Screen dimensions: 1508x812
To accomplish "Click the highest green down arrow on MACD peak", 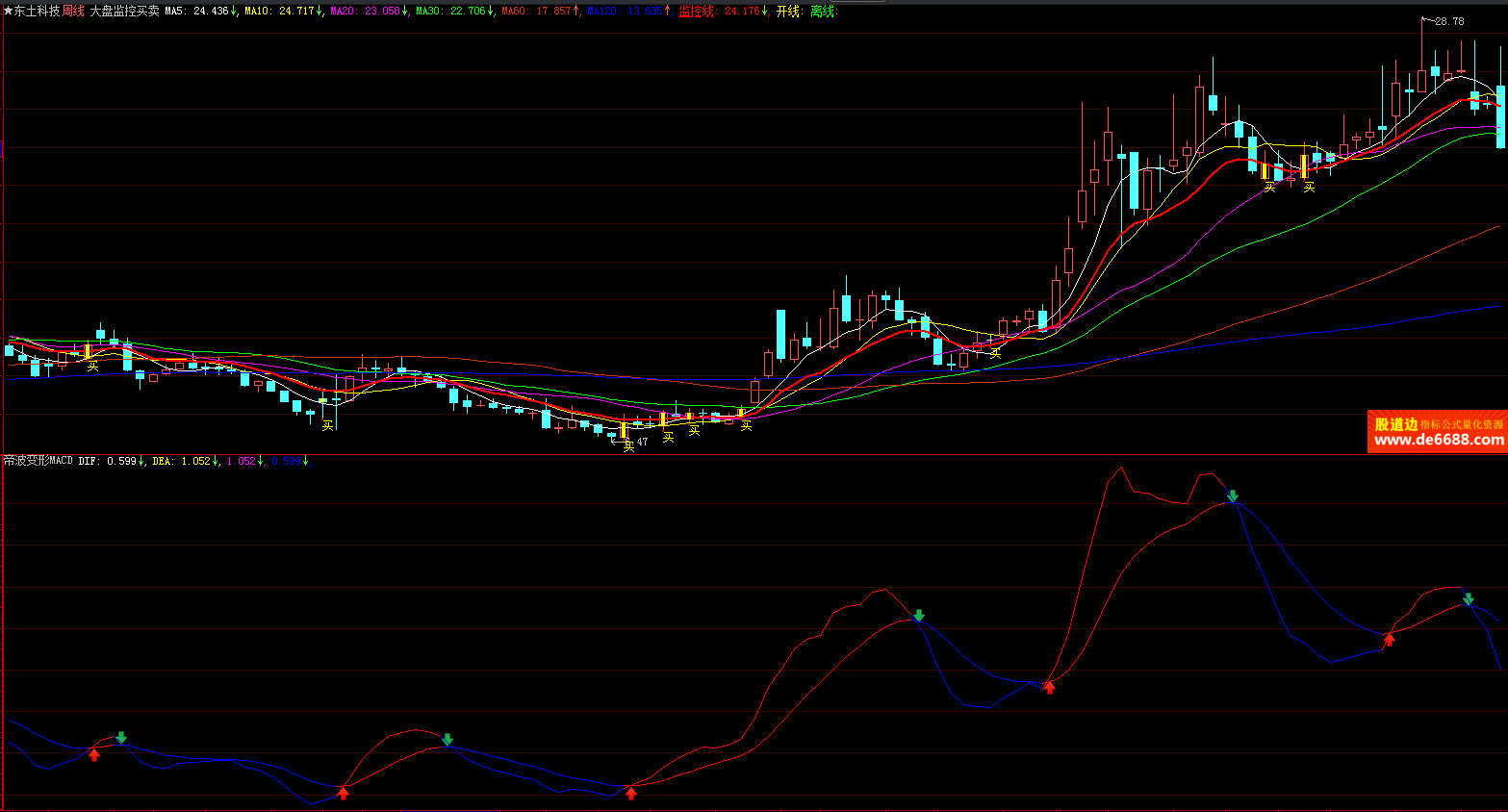I will [x=1233, y=496].
